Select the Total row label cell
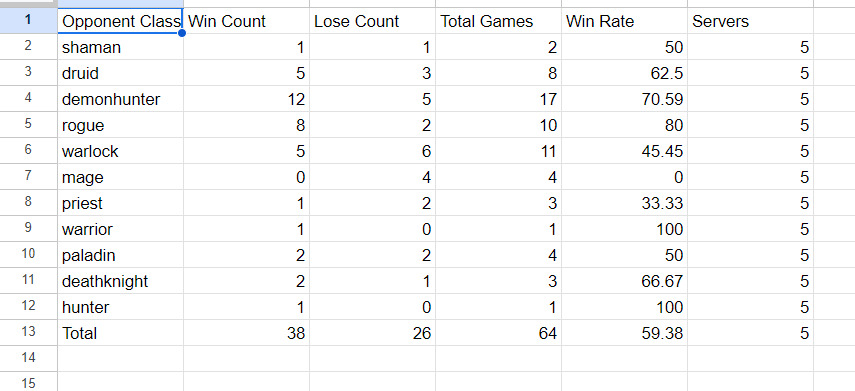855x391 pixels. click(120, 333)
